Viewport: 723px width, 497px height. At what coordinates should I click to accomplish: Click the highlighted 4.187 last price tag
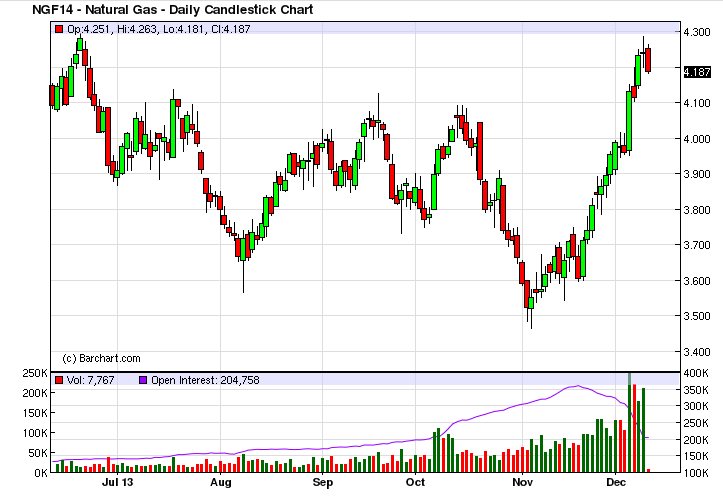(697, 72)
